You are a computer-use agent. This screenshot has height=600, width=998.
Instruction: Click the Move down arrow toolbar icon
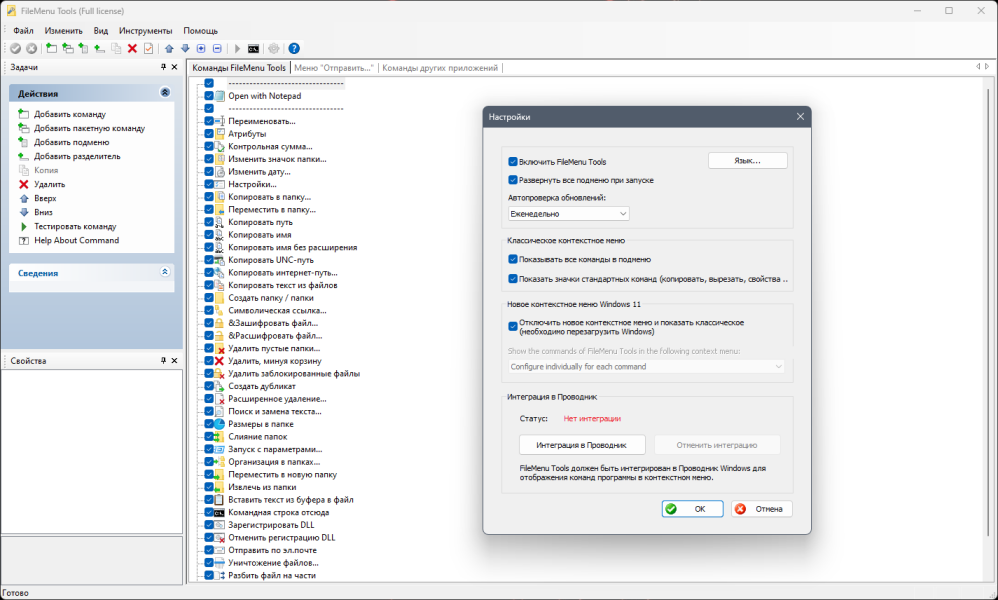tap(185, 48)
